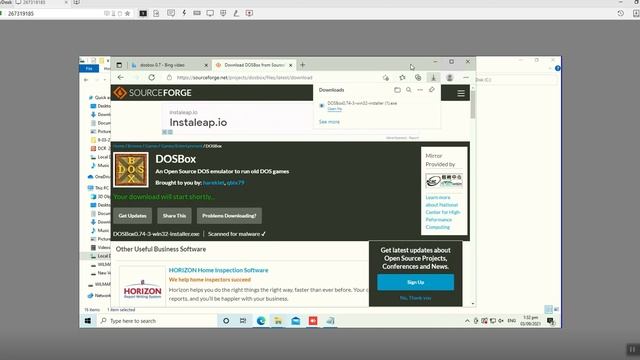Image resolution: width=640 pixels, height=360 pixels.
Task: Open more options in Downloads panel
Action: (420, 90)
